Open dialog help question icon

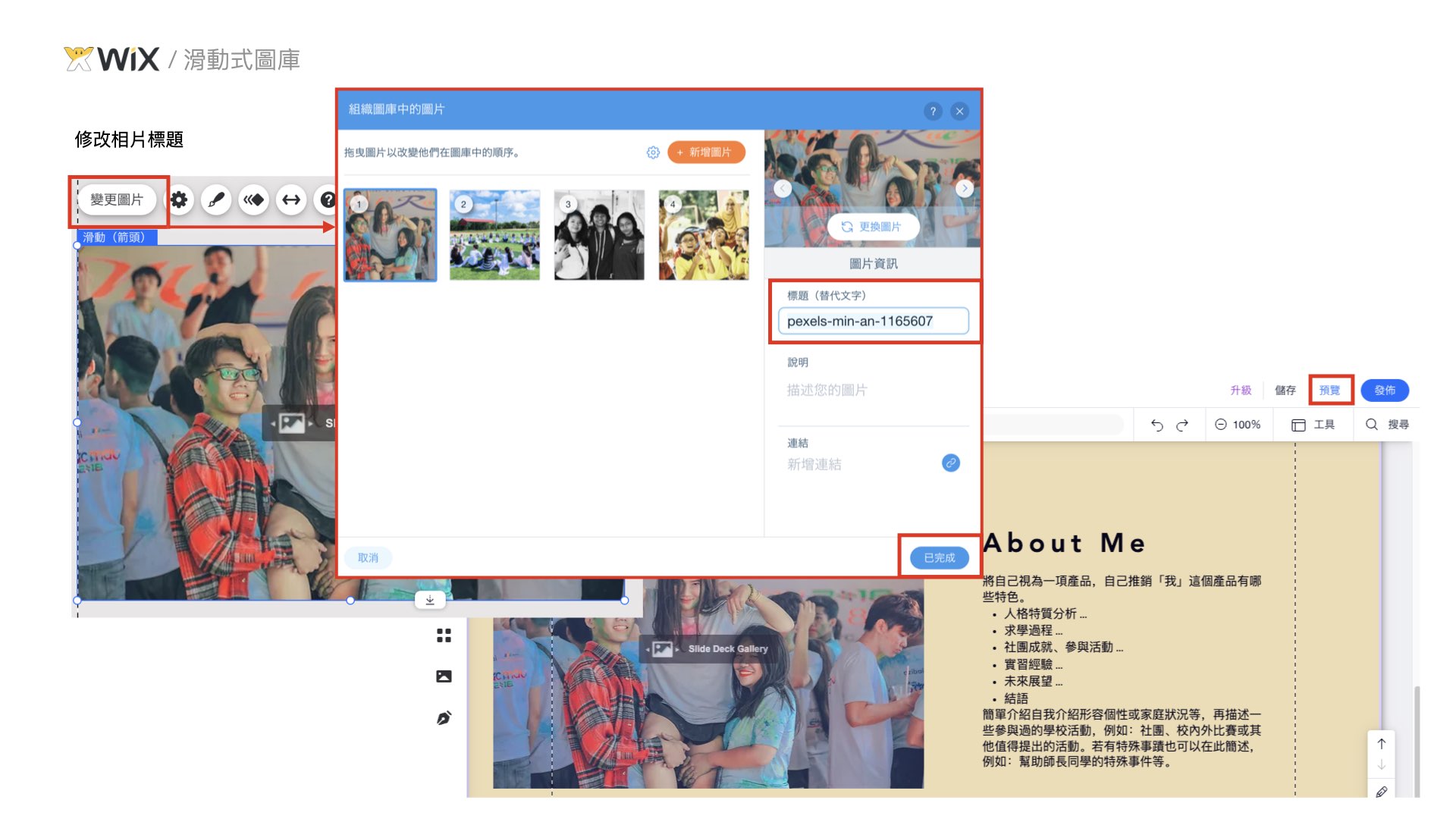click(933, 111)
